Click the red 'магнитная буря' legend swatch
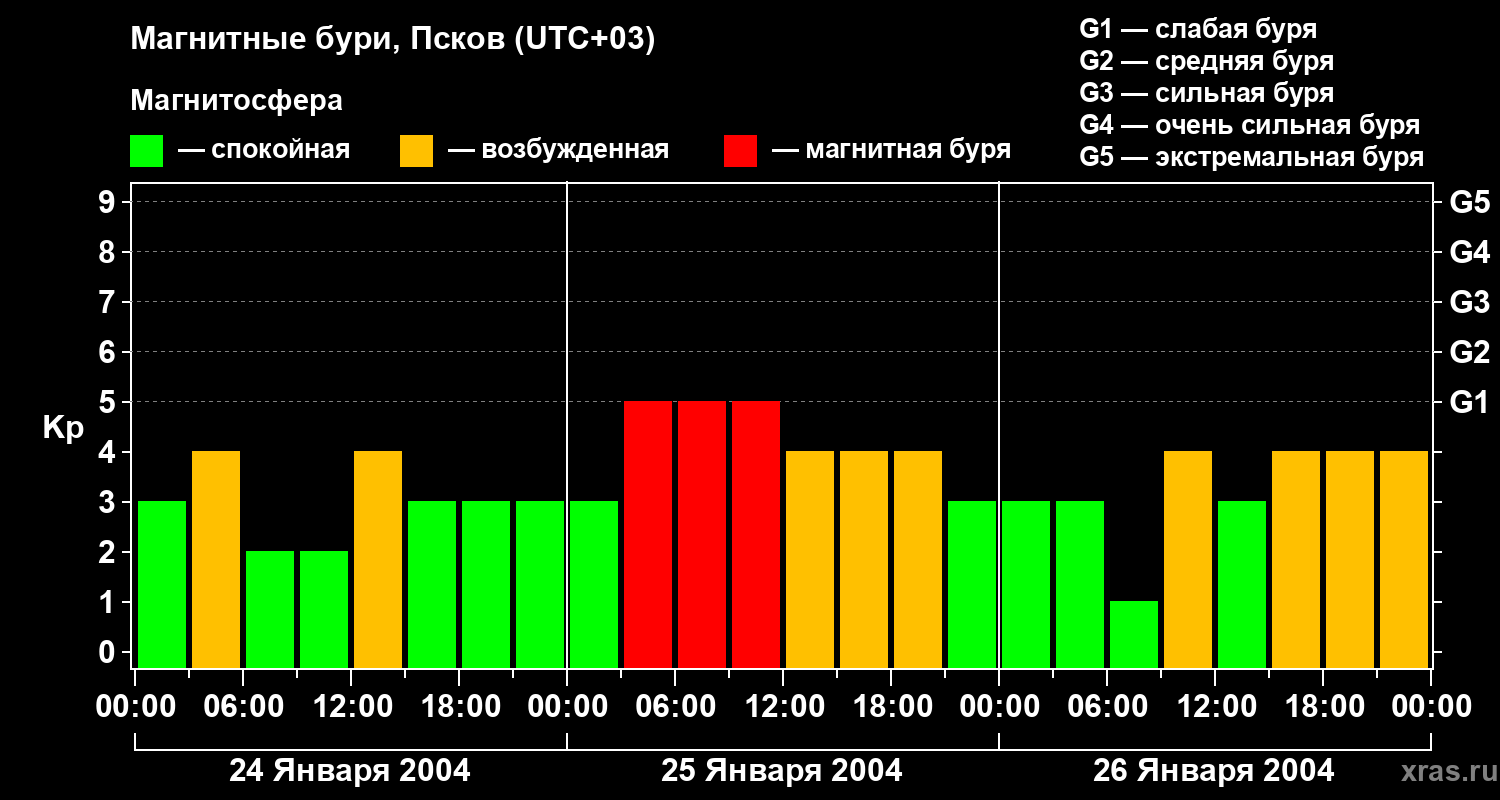 coord(740,151)
